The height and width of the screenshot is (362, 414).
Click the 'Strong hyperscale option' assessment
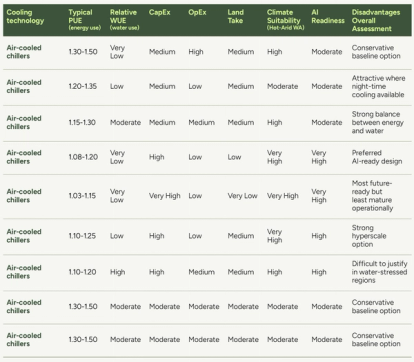[369, 236]
